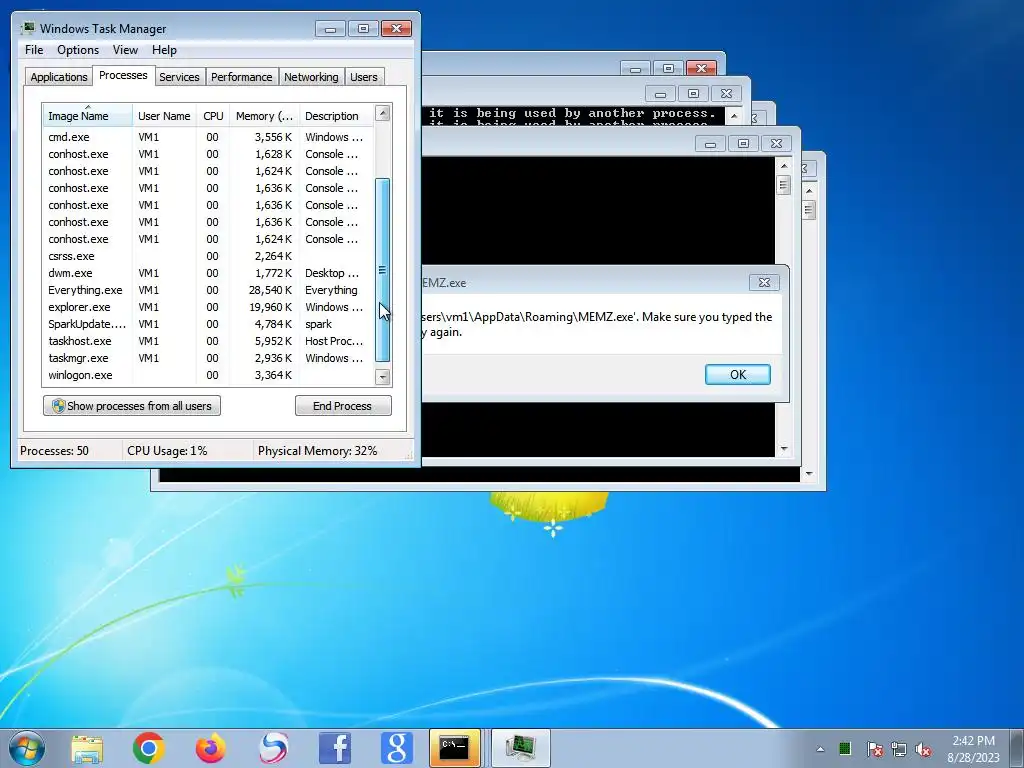Switch to the Users tab
1024x768 pixels.
pyautogui.click(x=363, y=77)
